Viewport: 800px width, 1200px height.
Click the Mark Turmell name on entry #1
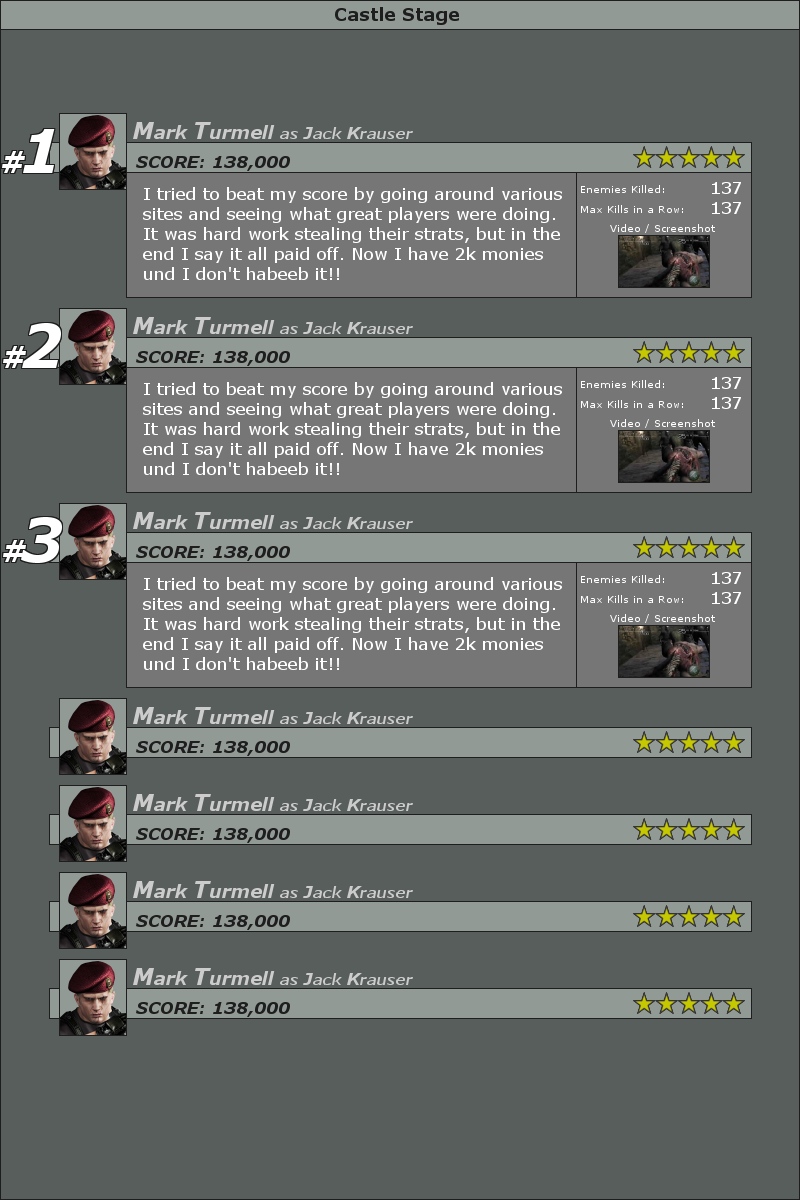[x=203, y=131]
